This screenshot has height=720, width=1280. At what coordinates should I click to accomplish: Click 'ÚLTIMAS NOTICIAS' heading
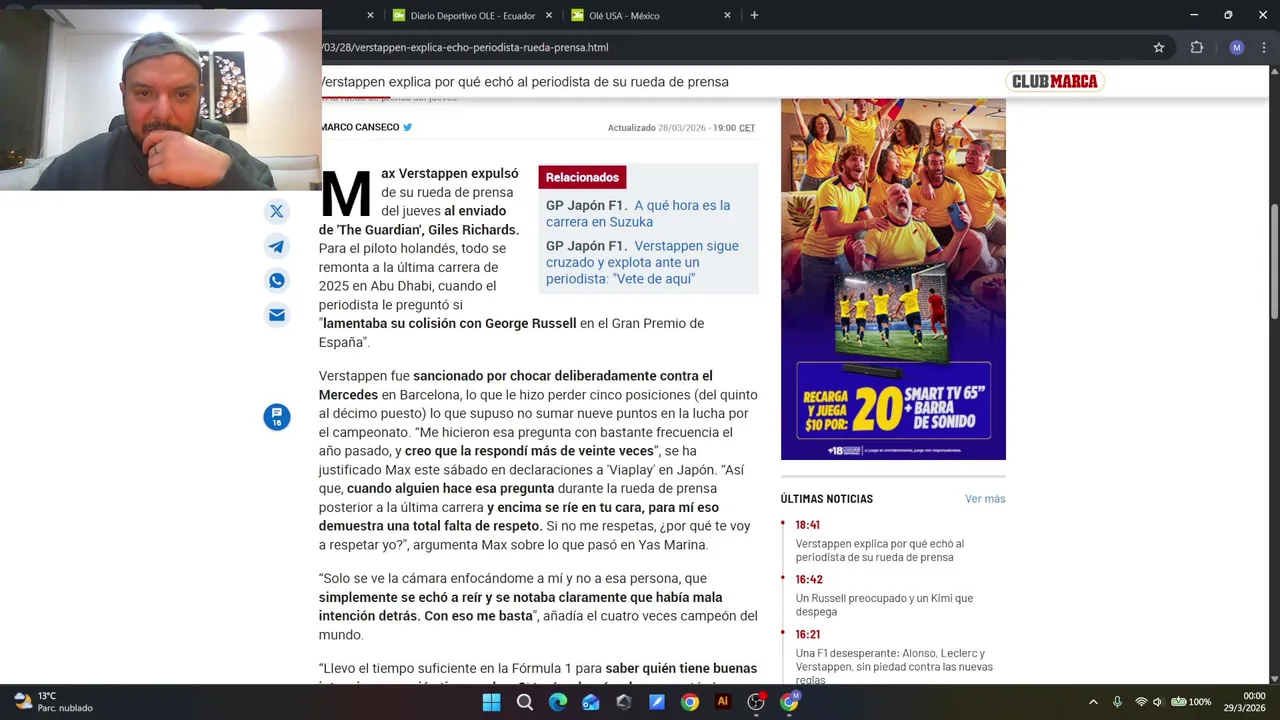827,499
